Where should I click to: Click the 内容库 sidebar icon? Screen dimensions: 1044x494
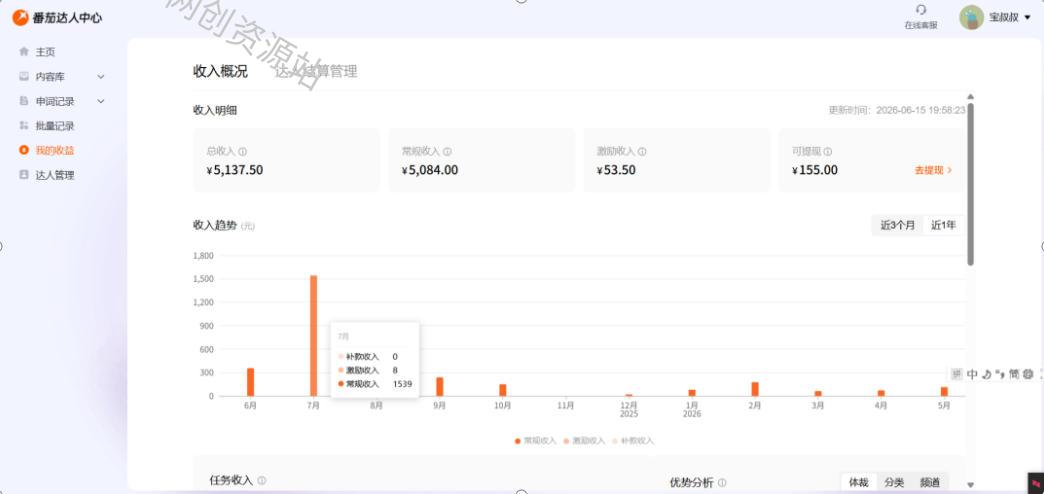(x=24, y=77)
